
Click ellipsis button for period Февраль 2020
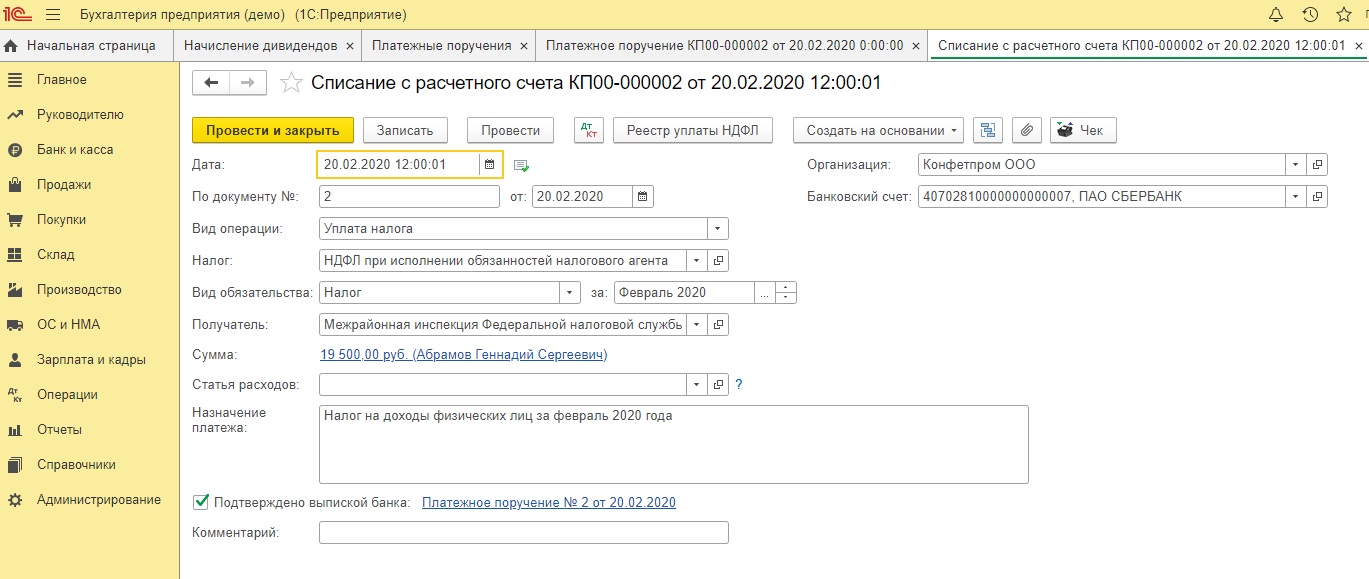pyautogui.click(x=765, y=293)
